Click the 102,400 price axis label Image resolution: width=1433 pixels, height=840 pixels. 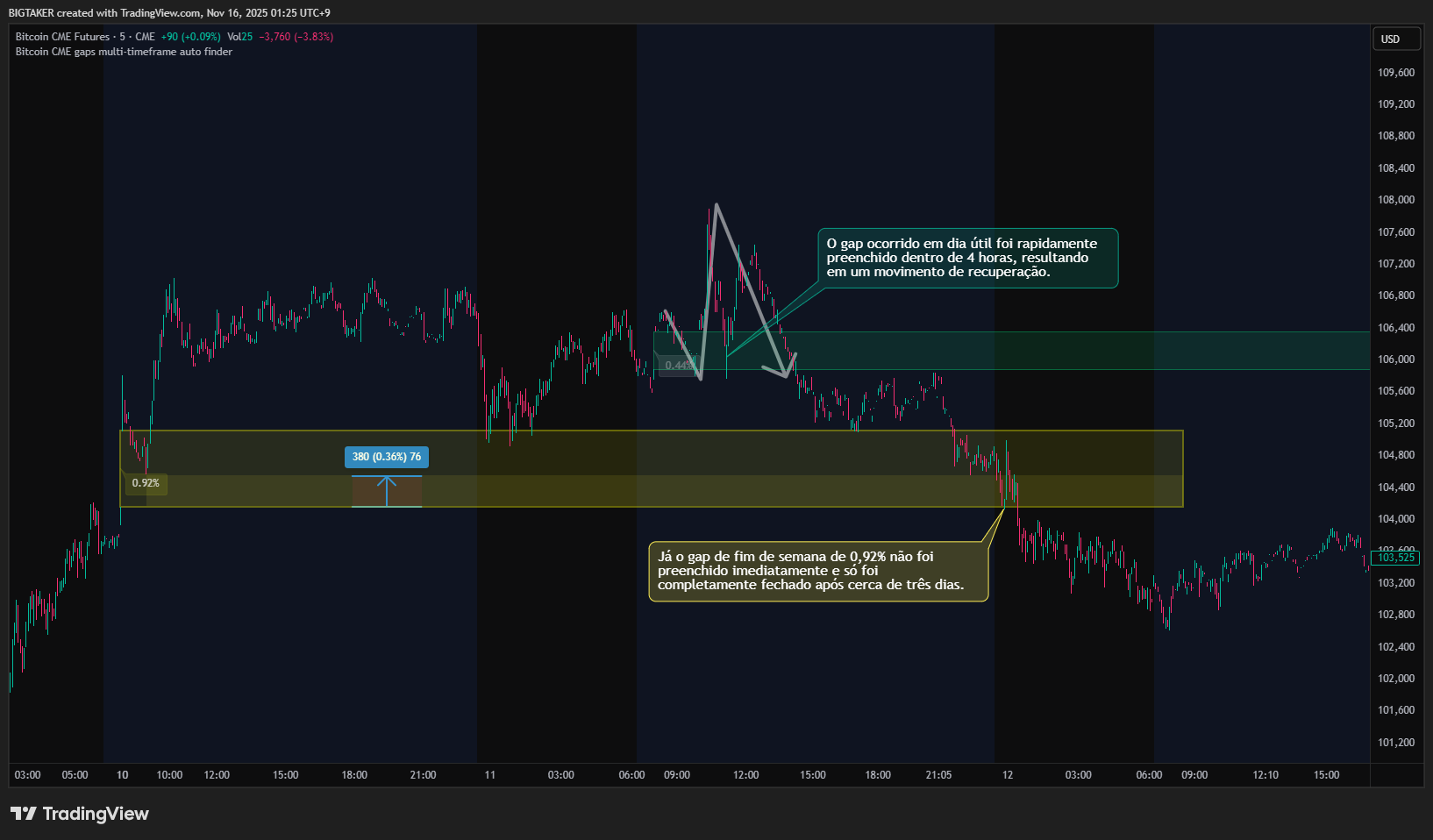1396,647
